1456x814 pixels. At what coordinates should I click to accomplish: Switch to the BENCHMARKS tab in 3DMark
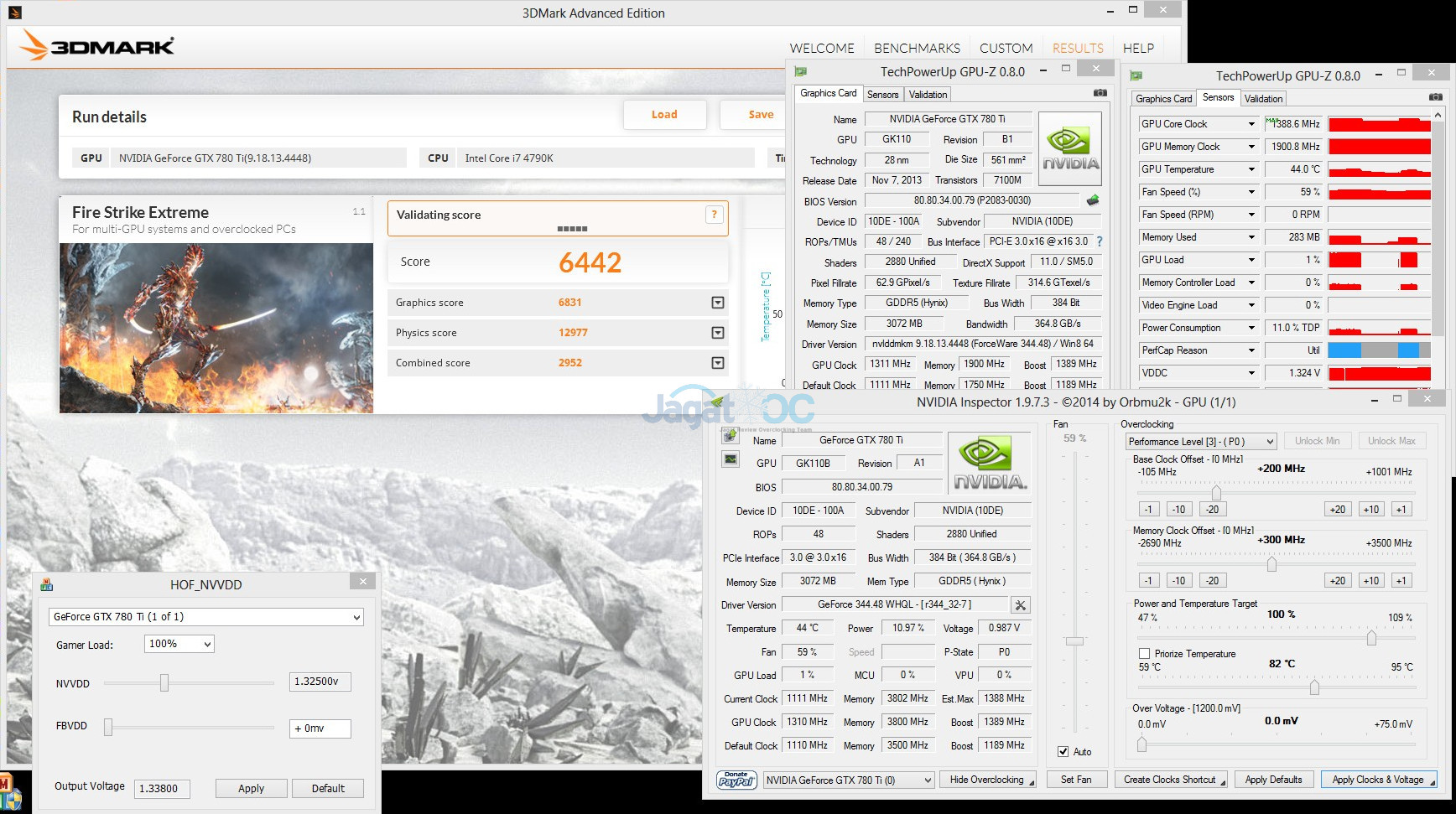(917, 49)
